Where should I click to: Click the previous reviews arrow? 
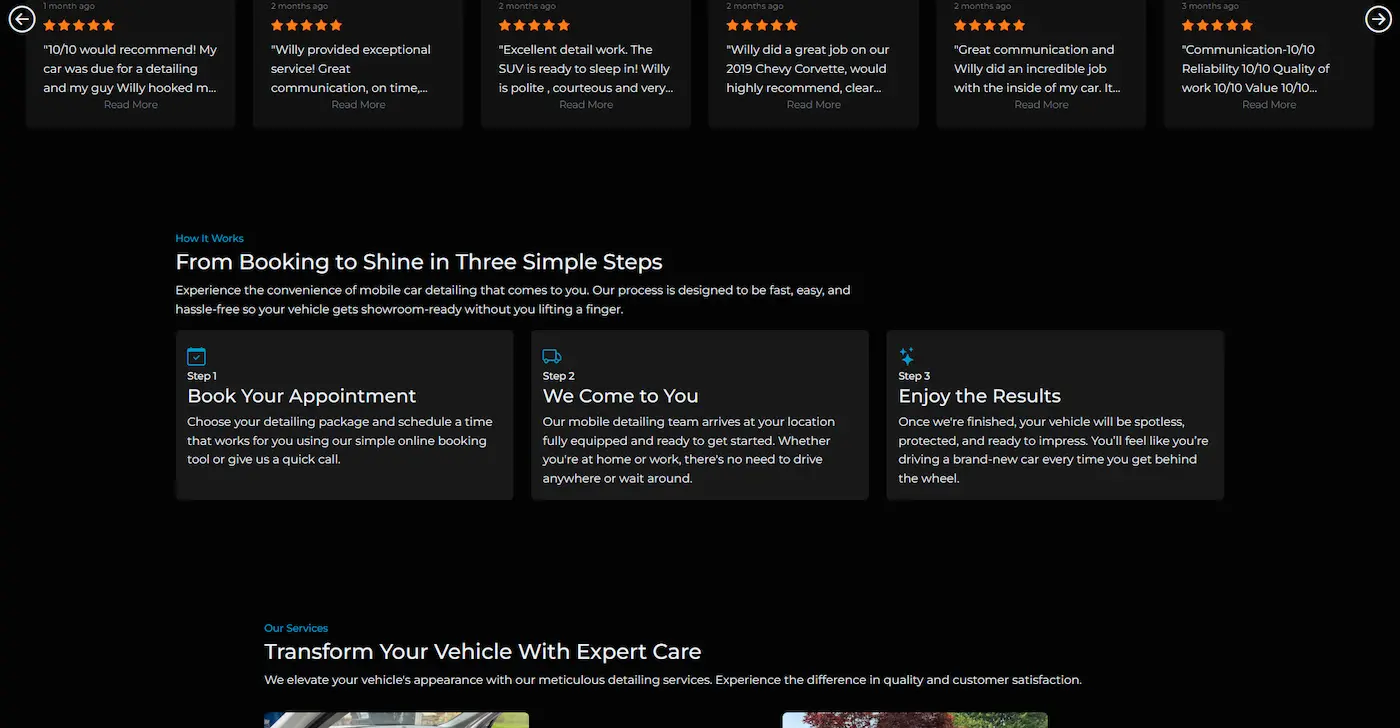coord(22,19)
